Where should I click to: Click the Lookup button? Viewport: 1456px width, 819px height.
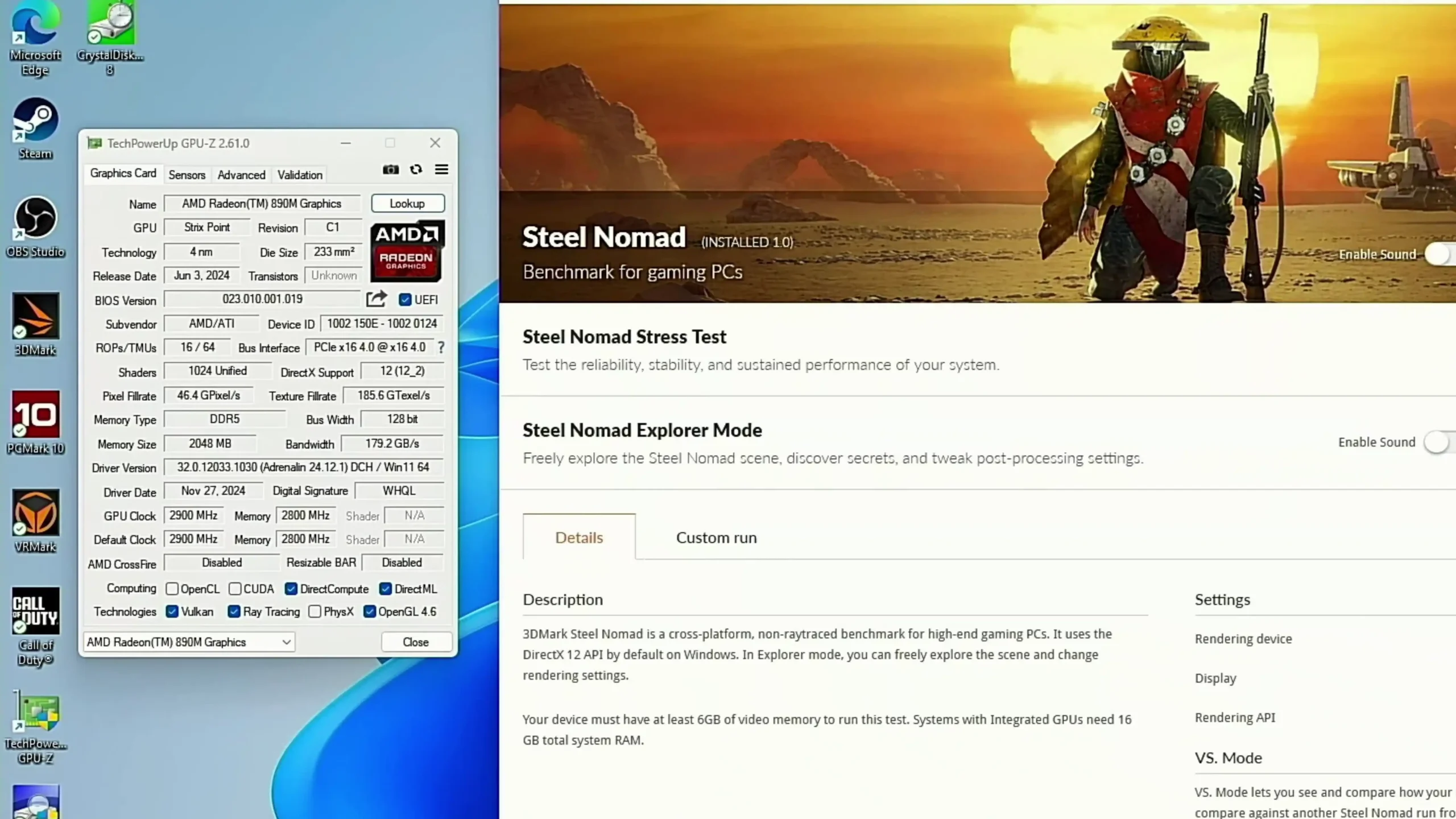(x=407, y=203)
